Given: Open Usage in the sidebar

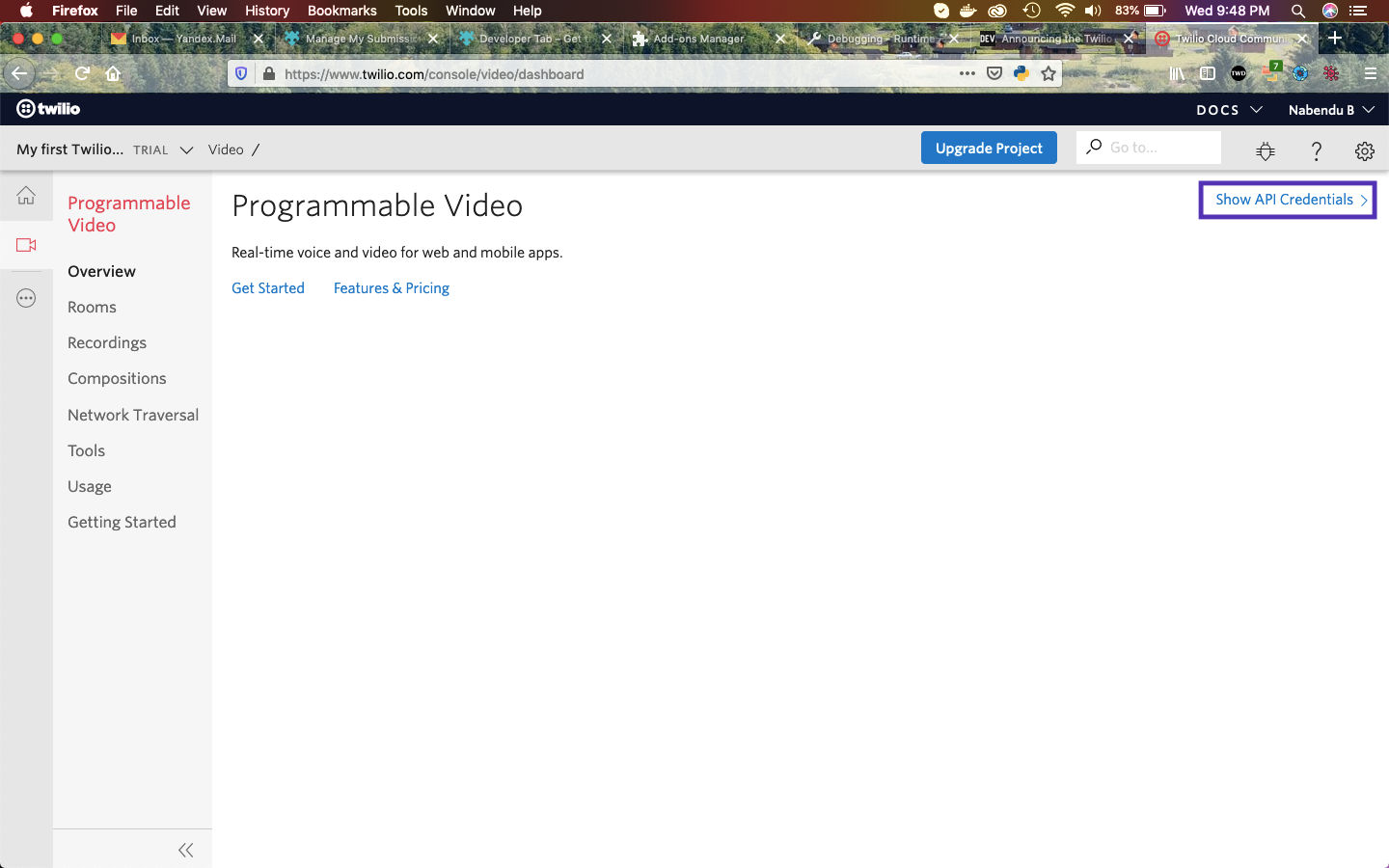Looking at the screenshot, I should click(90, 486).
